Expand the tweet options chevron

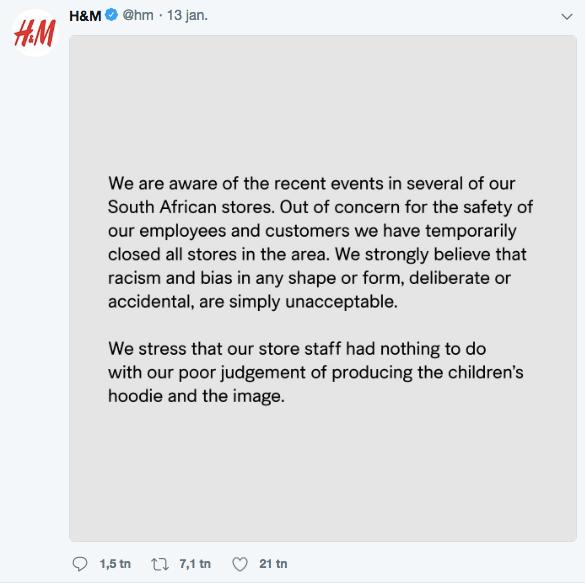coord(567,17)
